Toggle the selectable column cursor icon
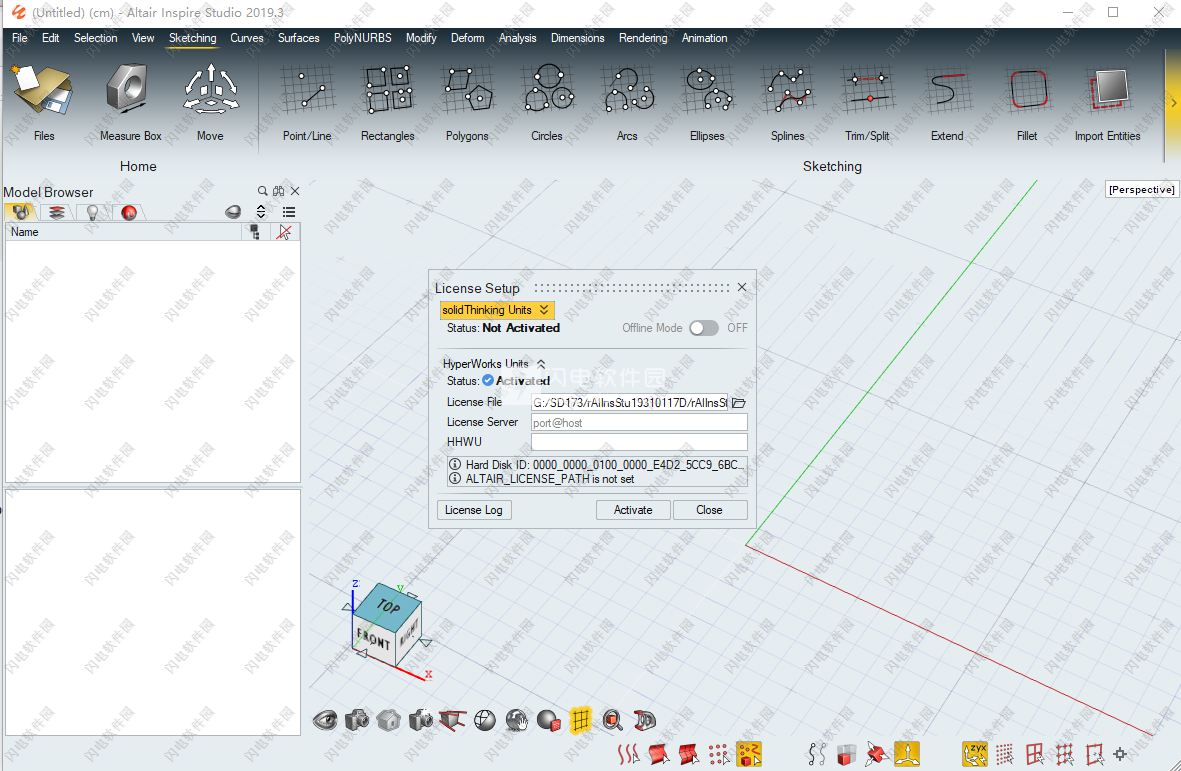 (284, 232)
